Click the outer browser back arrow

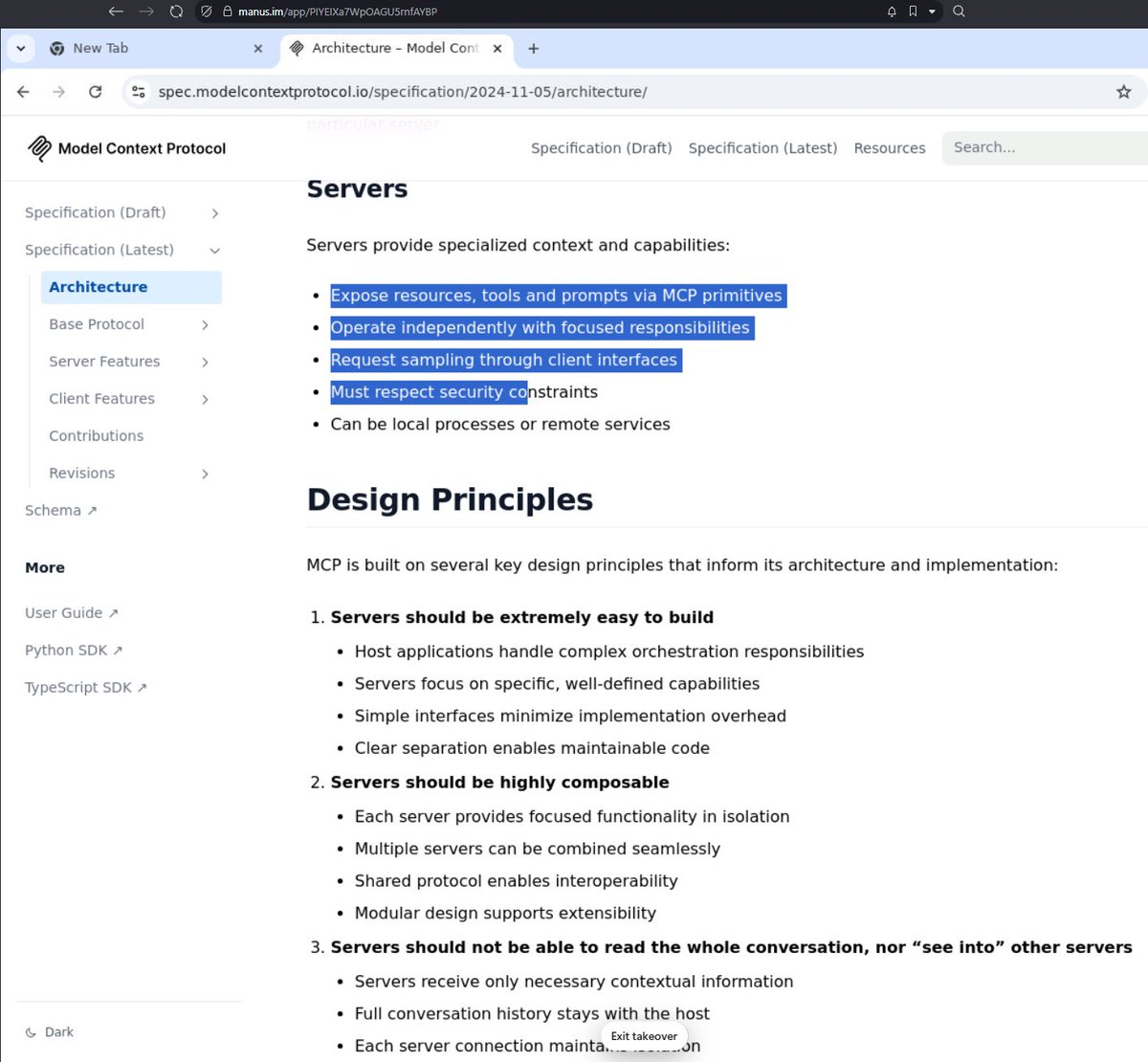[x=116, y=11]
